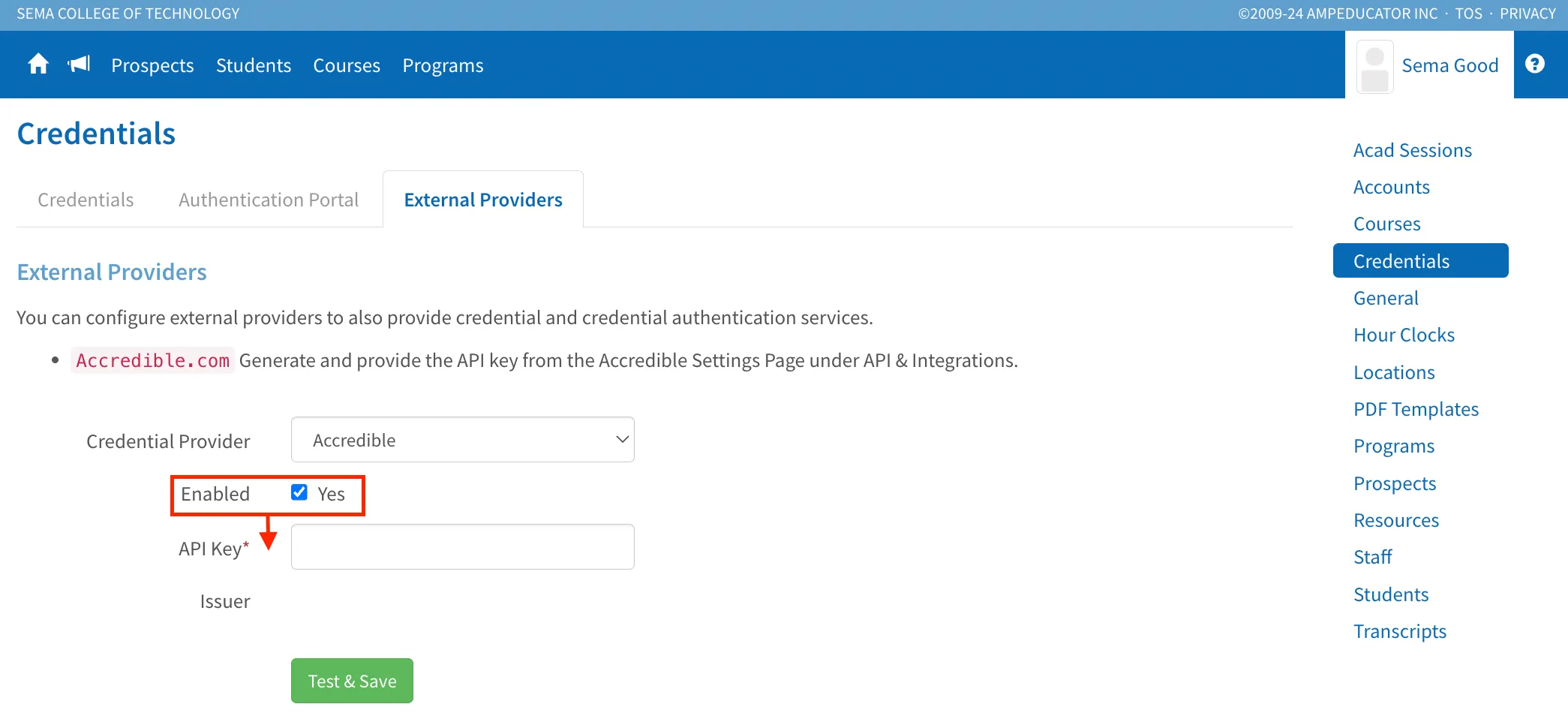
Task: Open Transcripts settings
Action: (1400, 631)
